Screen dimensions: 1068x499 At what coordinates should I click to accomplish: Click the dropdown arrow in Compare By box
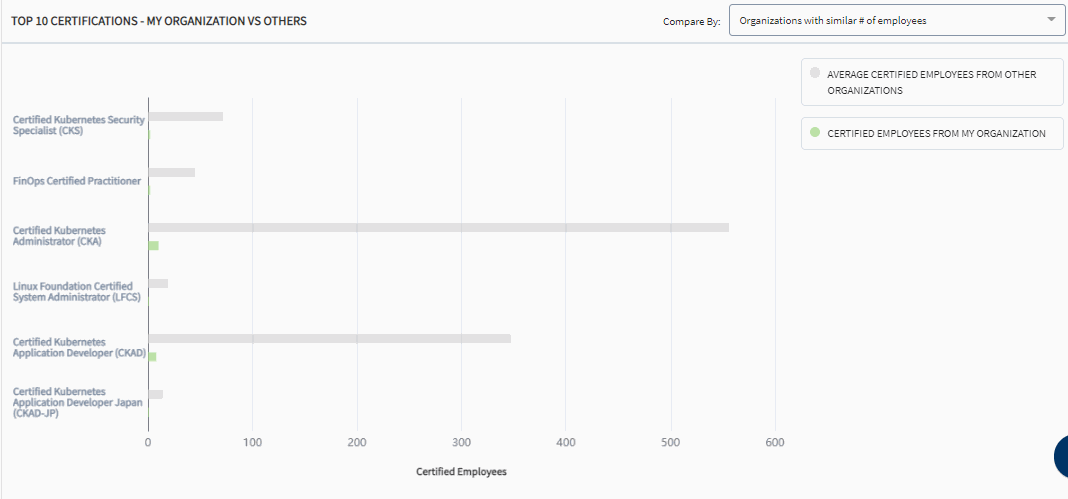pyautogui.click(x=1051, y=20)
